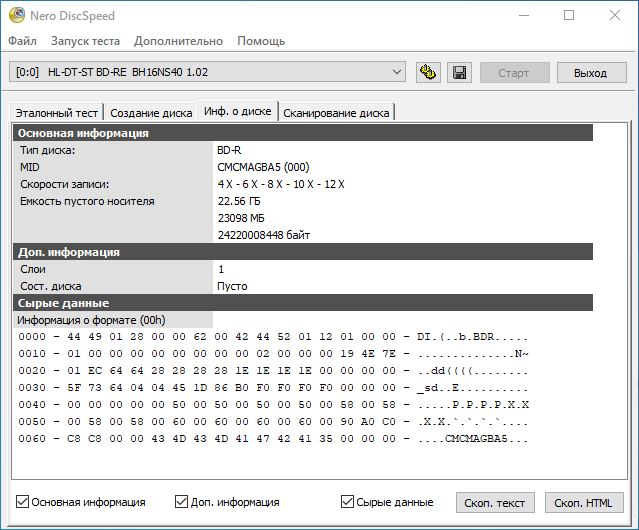Uncheck the Основная информация checkbox
This screenshot has width=639, height=530.
22,502
